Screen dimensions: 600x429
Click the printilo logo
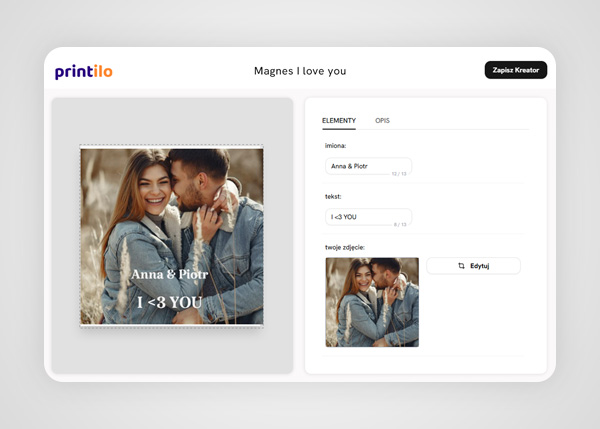[x=84, y=72]
